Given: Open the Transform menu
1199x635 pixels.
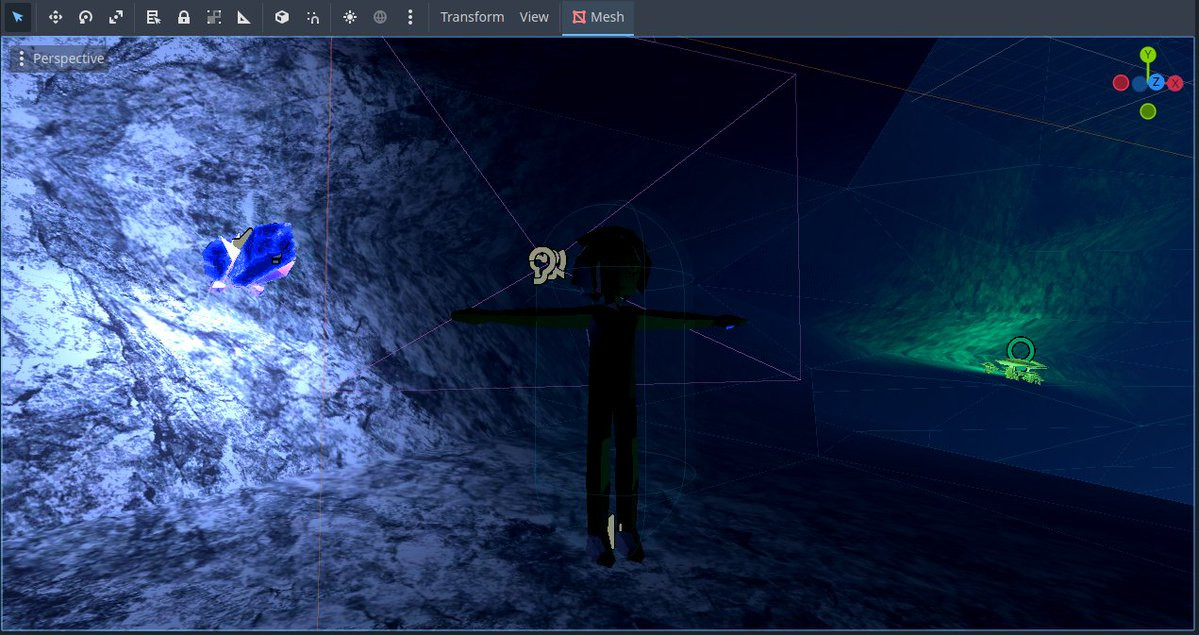Looking at the screenshot, I should (x=472, y=17).
